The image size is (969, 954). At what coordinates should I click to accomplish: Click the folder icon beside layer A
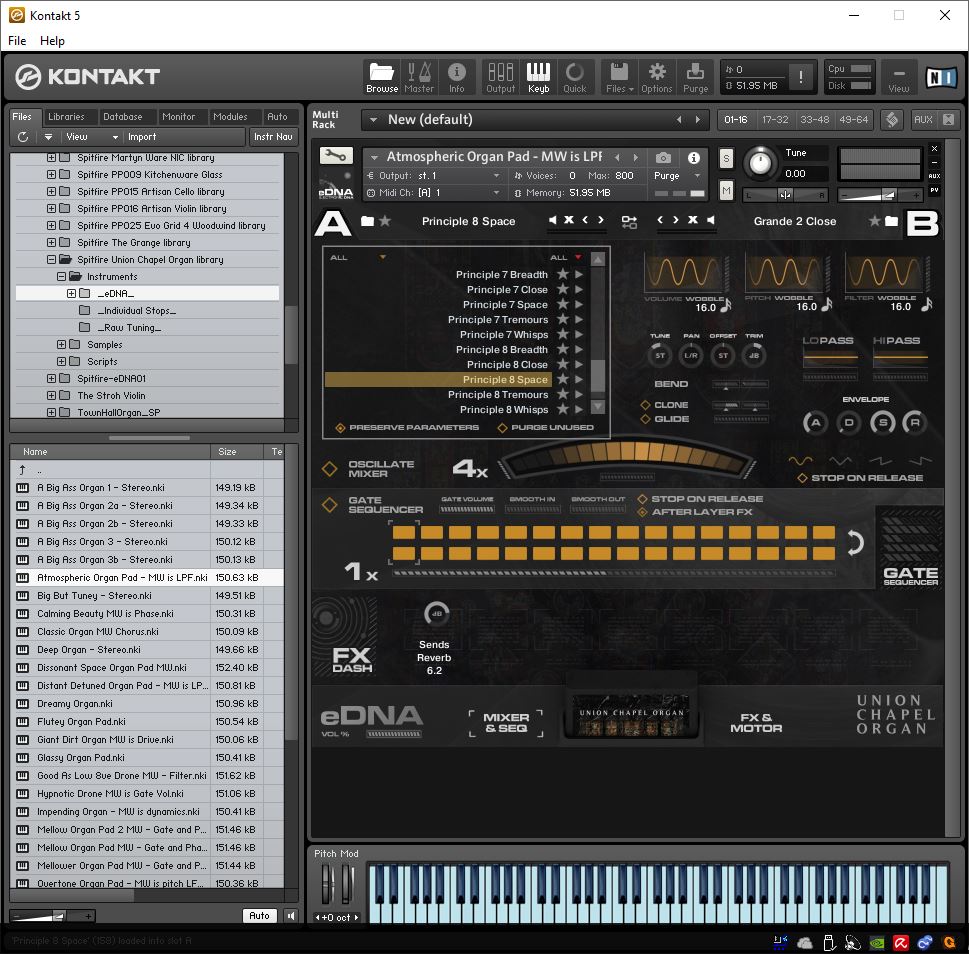click(x=368, y=221)
